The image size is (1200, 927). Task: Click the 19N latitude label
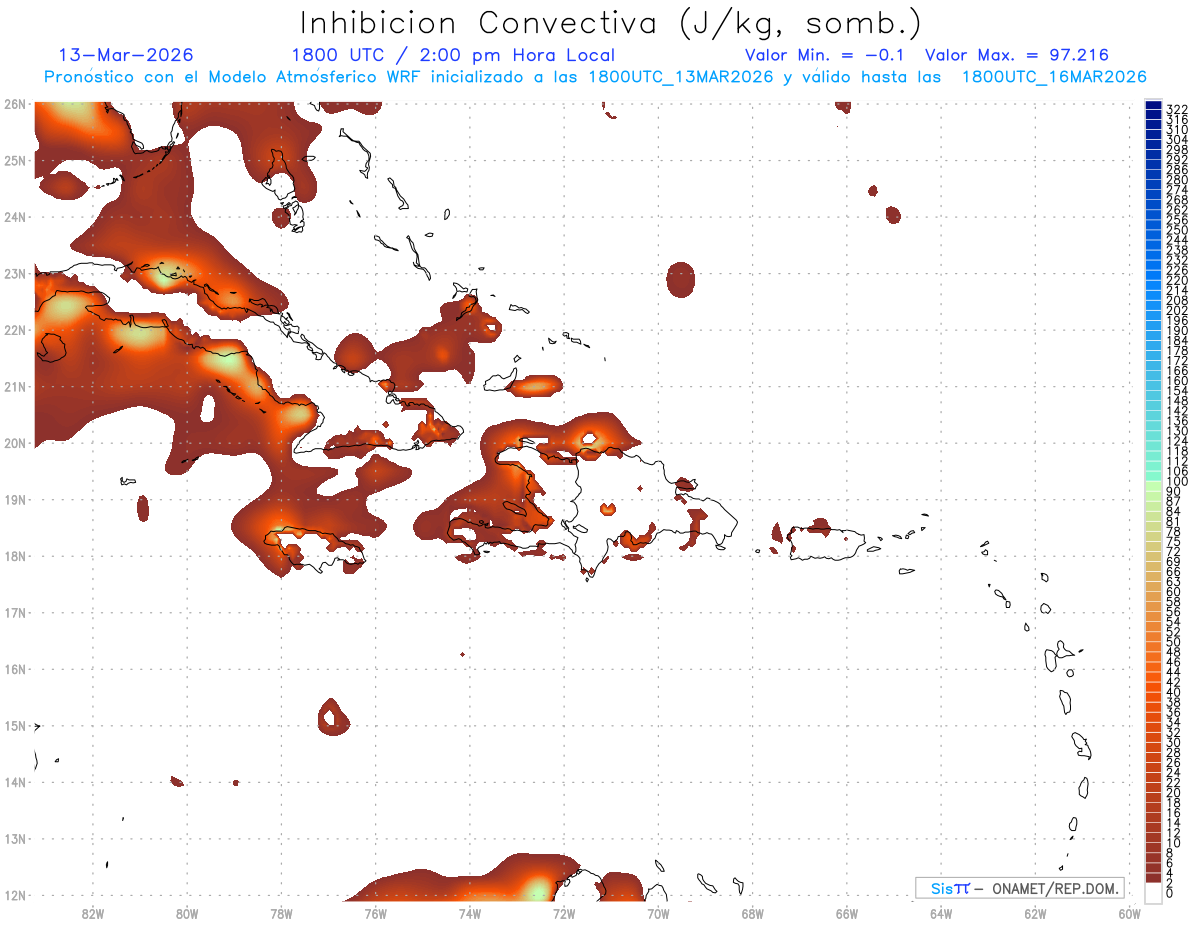(14, 499)
